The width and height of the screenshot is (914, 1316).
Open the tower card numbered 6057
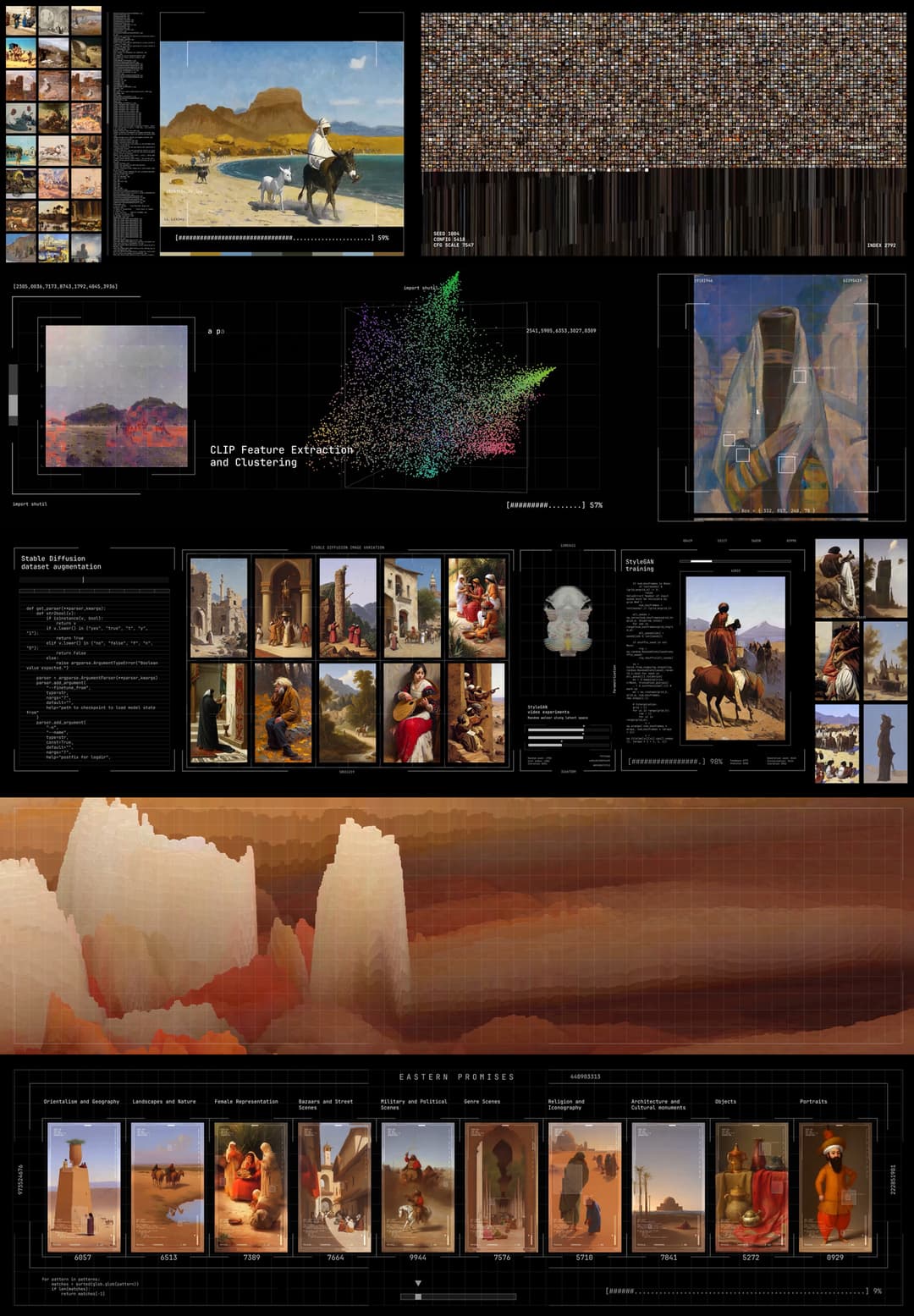click(x=83, y=1187)
